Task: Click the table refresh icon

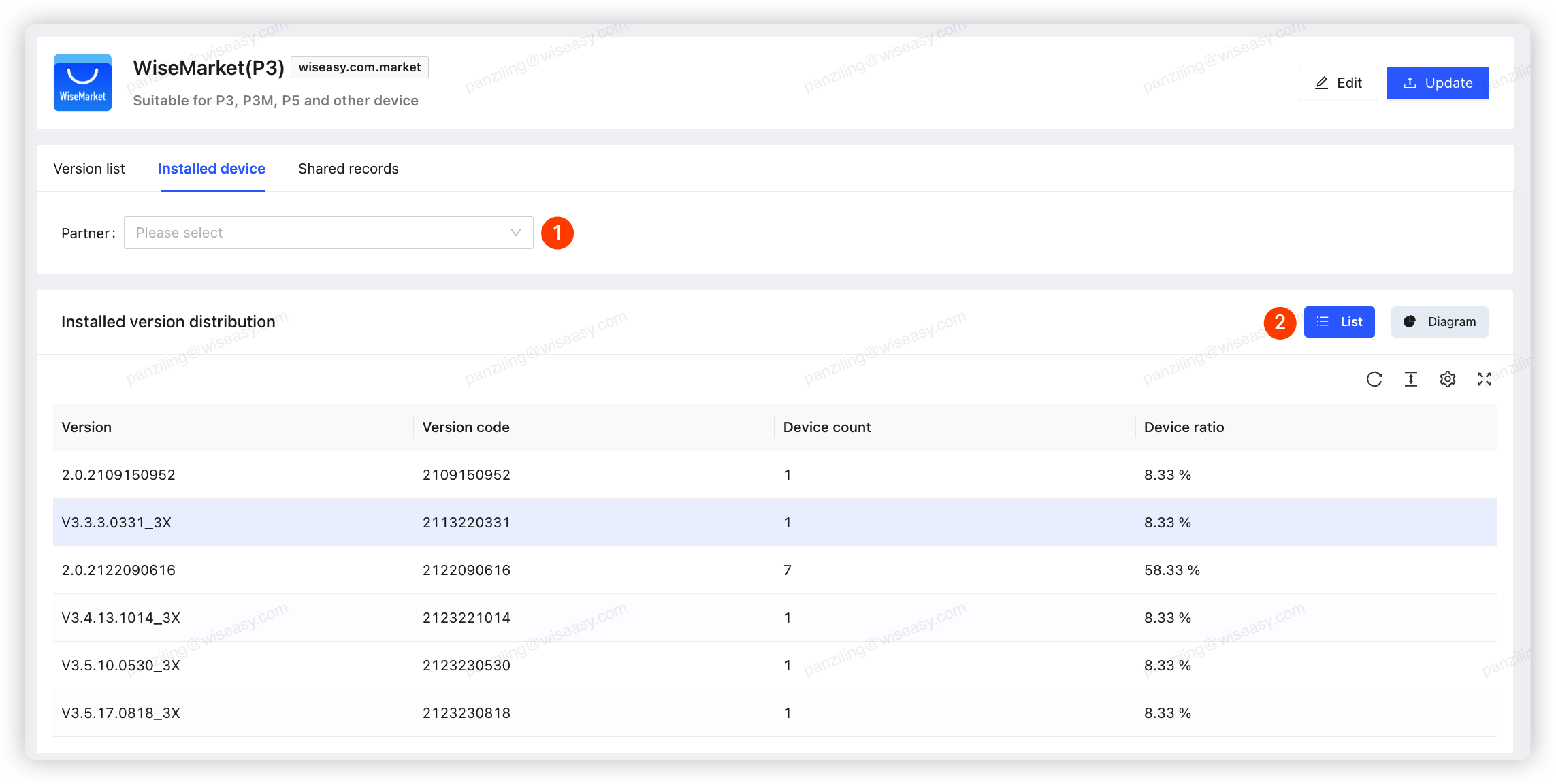Action: [x=1374, y=379]
